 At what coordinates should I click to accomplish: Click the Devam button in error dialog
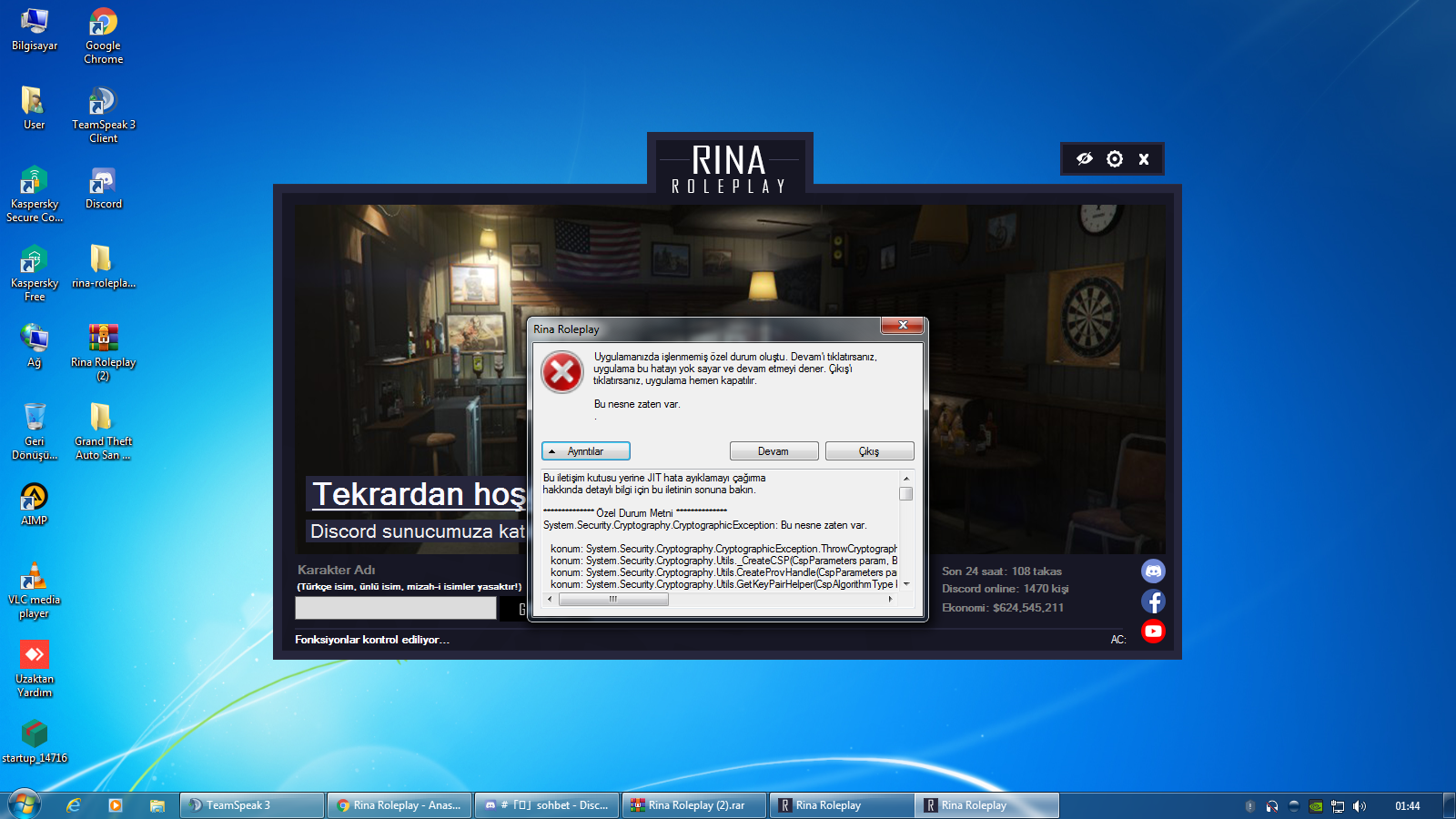[773, 451]
